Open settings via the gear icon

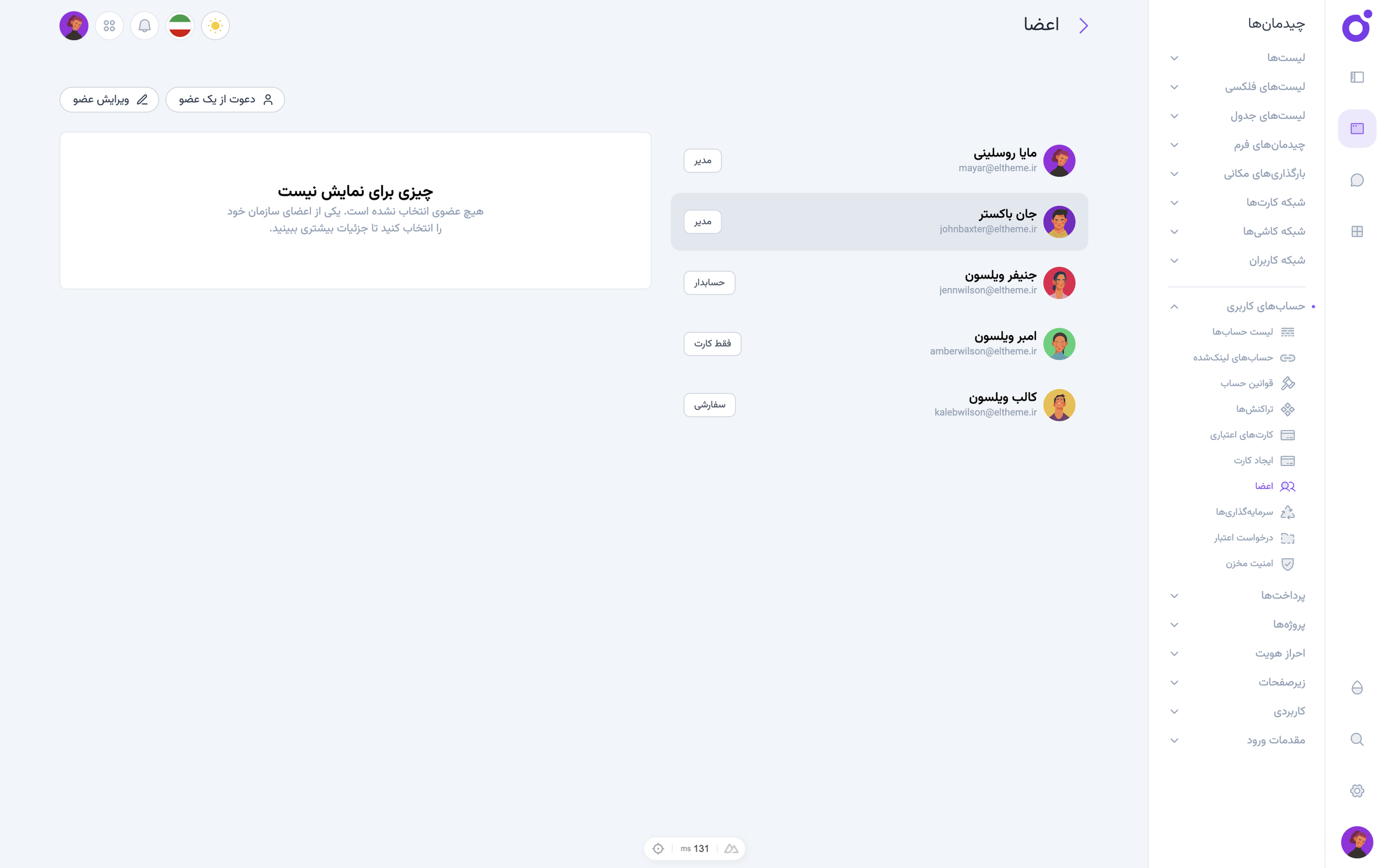click(x=1357, y=790)
